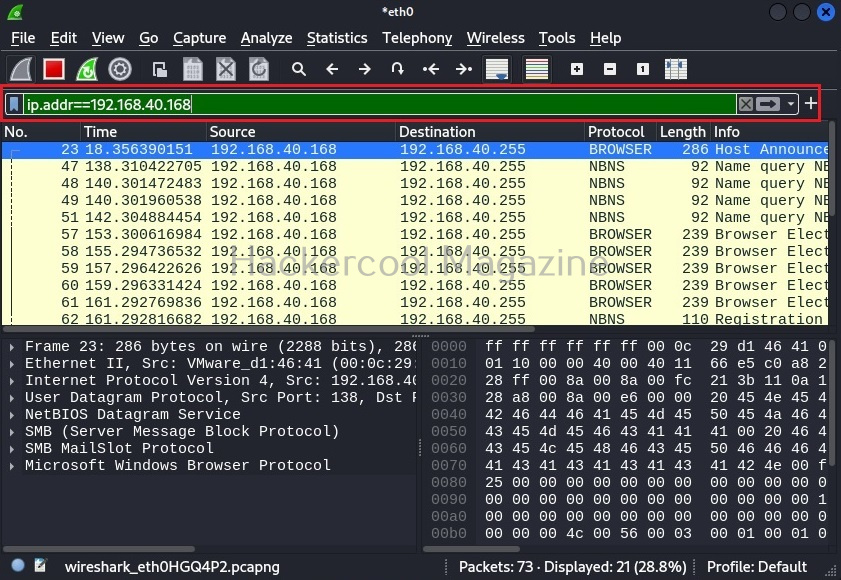This screenshot has width=841, height=580.
Task: Click the expert information status circle
Action: (18, 566)
